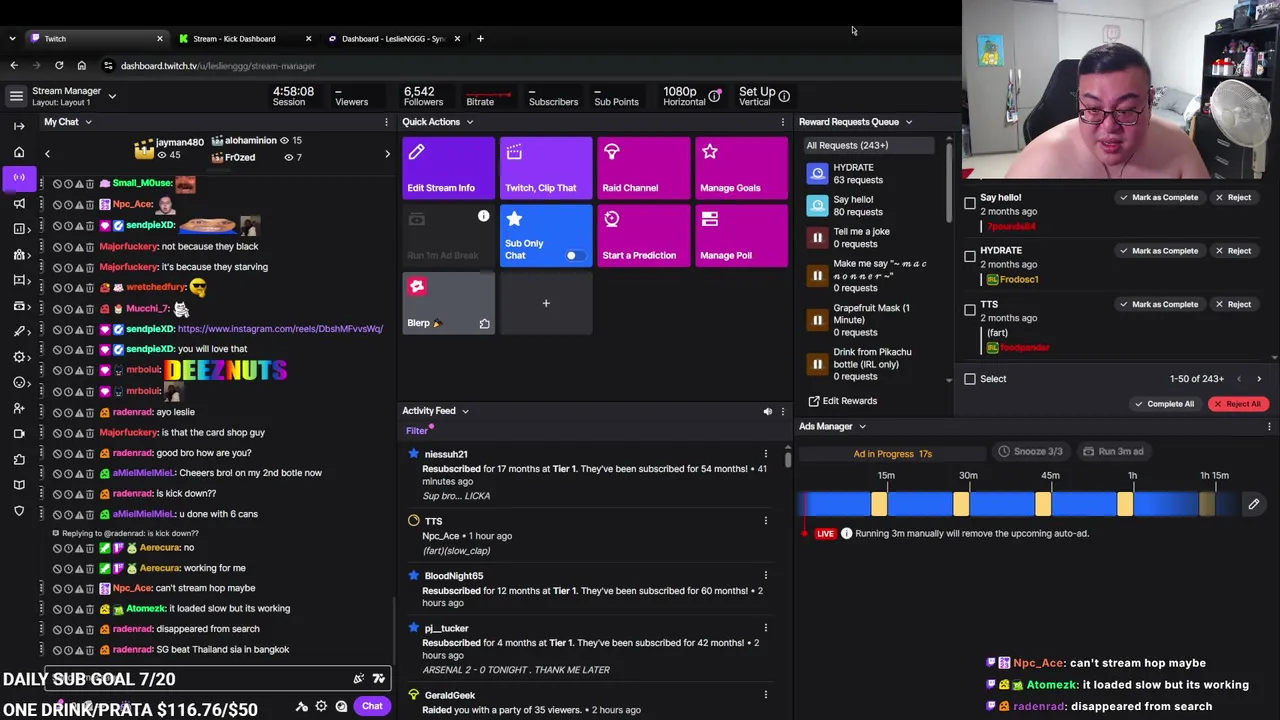Open the Extensions puzzle icon in sidebar
Viewport: 1280px width, 720px height.
(19, 459)
